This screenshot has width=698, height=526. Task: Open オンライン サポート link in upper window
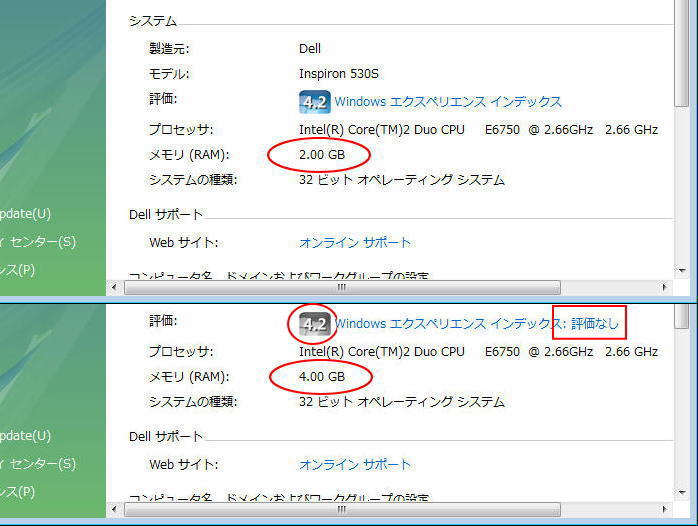pyautogui.click(x=355, y=243)
